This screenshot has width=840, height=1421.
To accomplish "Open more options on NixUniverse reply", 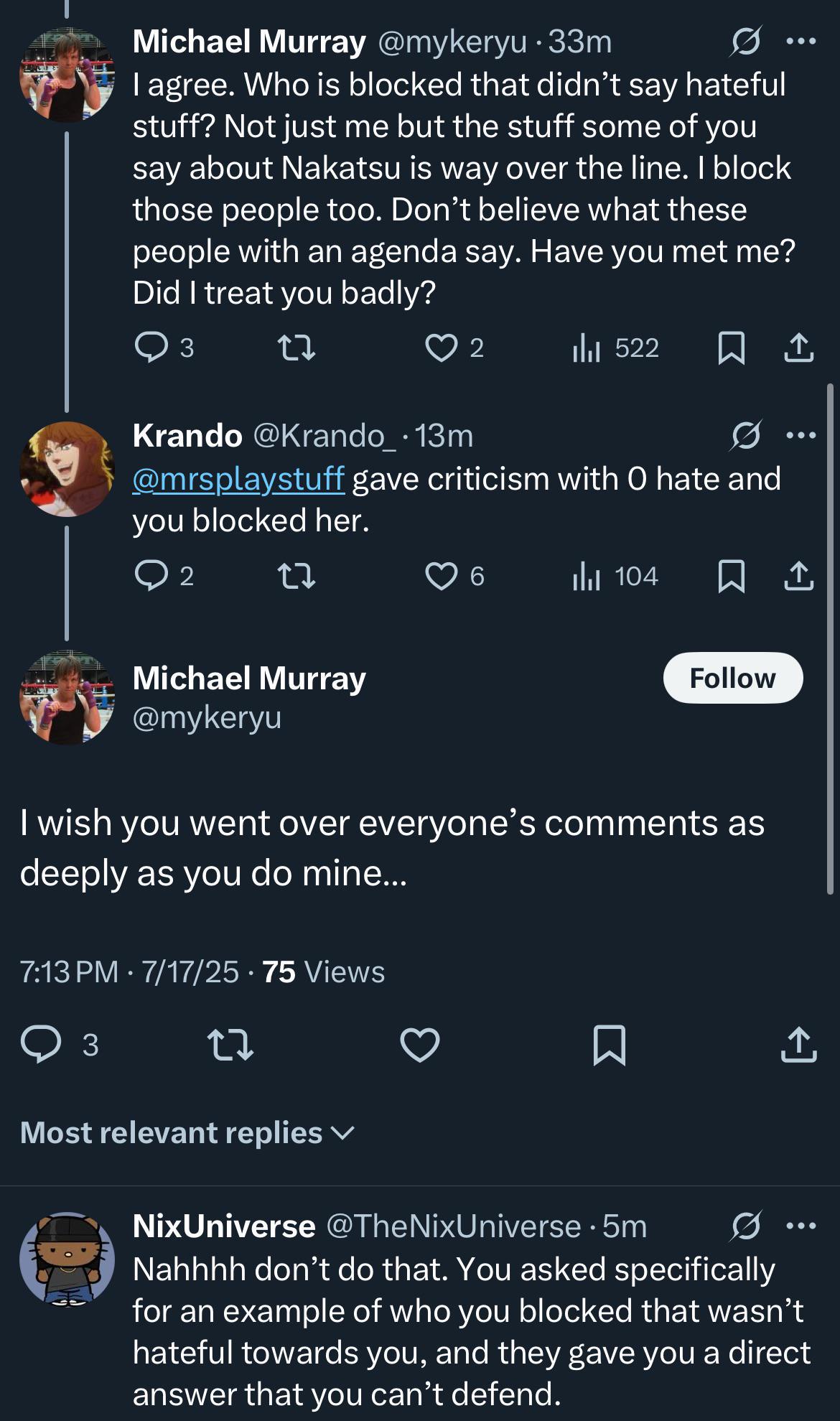I will click(801, 1226).
